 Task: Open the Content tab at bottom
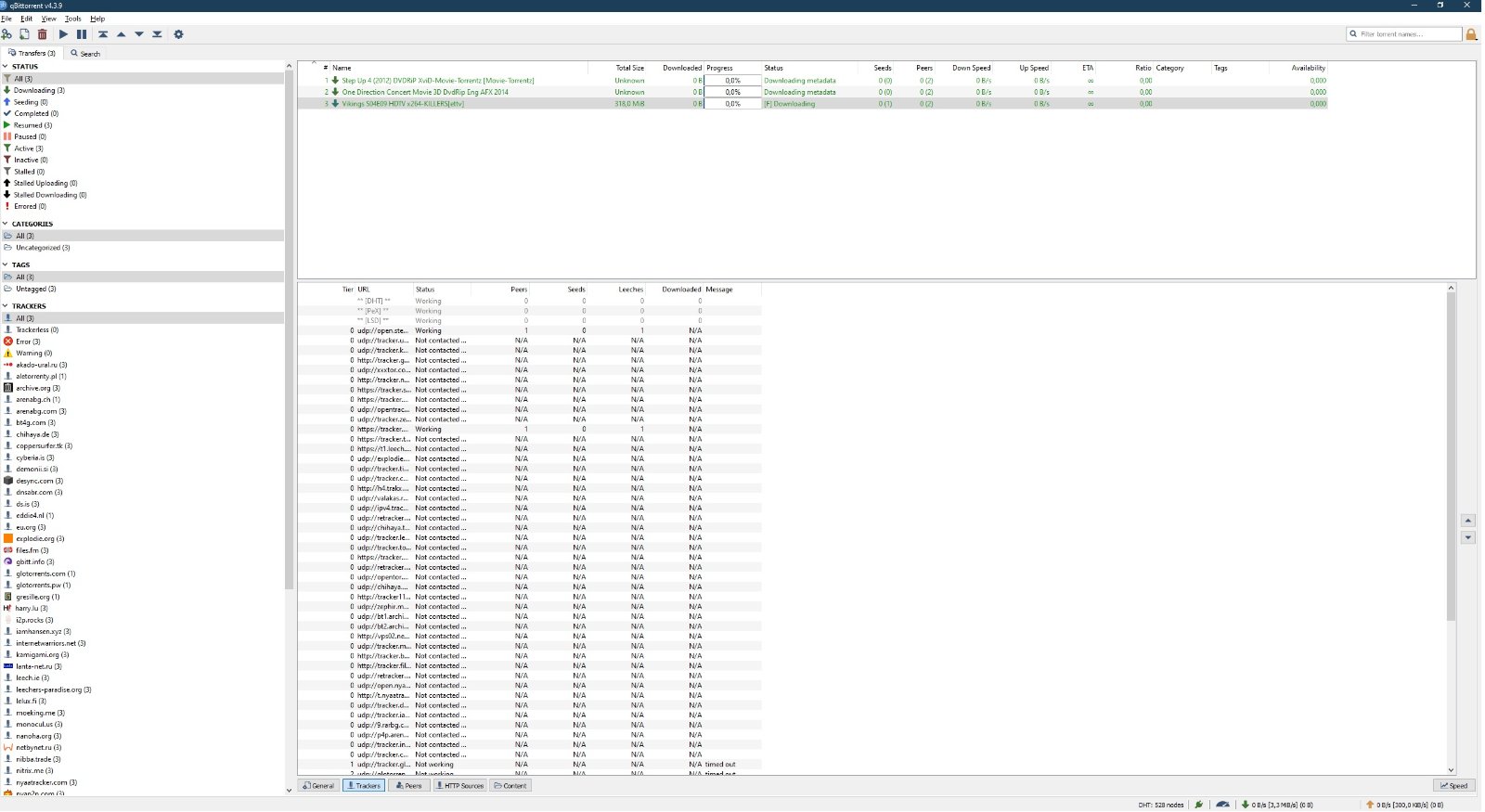tap(510, 786)
